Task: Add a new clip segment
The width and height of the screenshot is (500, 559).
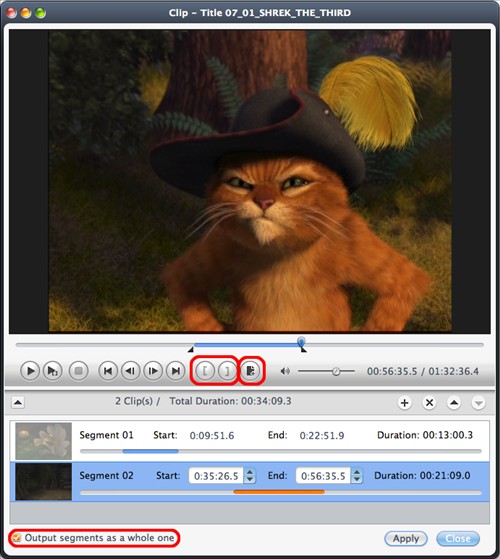Action: coord(404,403)
